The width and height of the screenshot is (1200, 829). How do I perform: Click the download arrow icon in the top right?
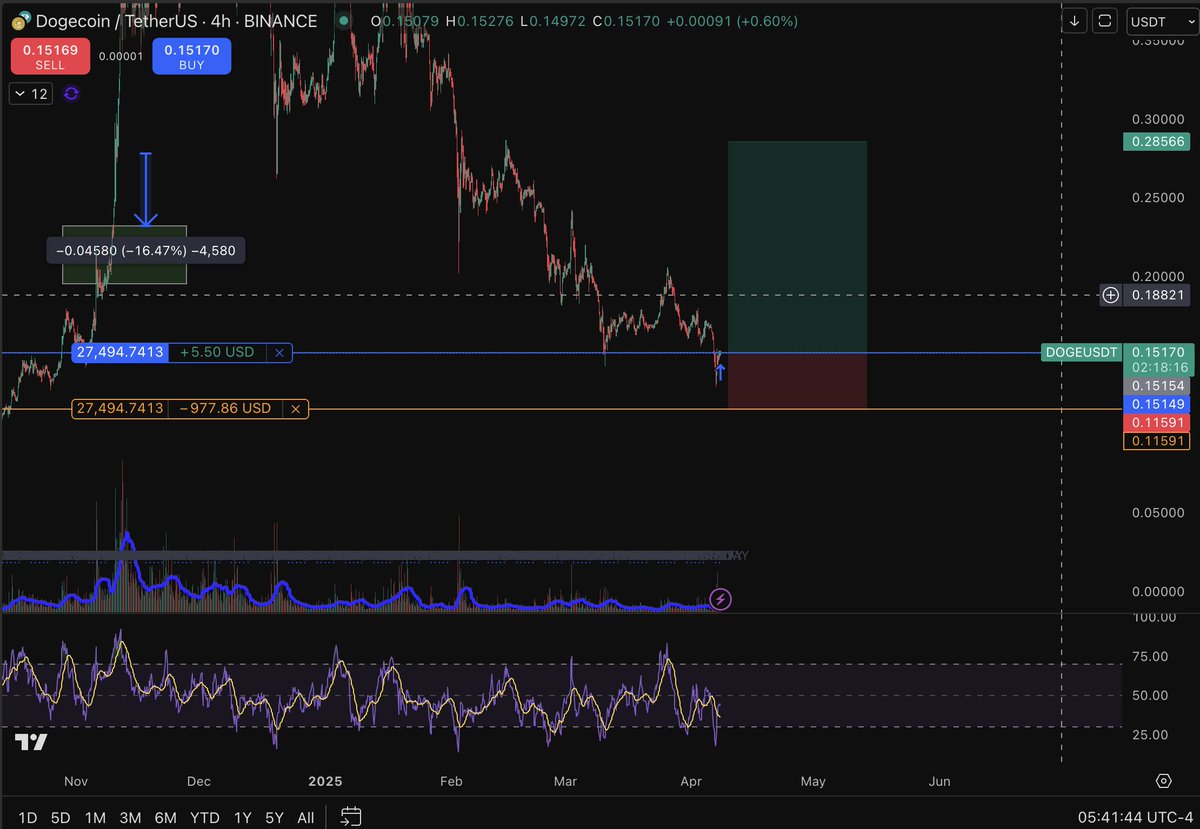click(x=1074, y=20)
